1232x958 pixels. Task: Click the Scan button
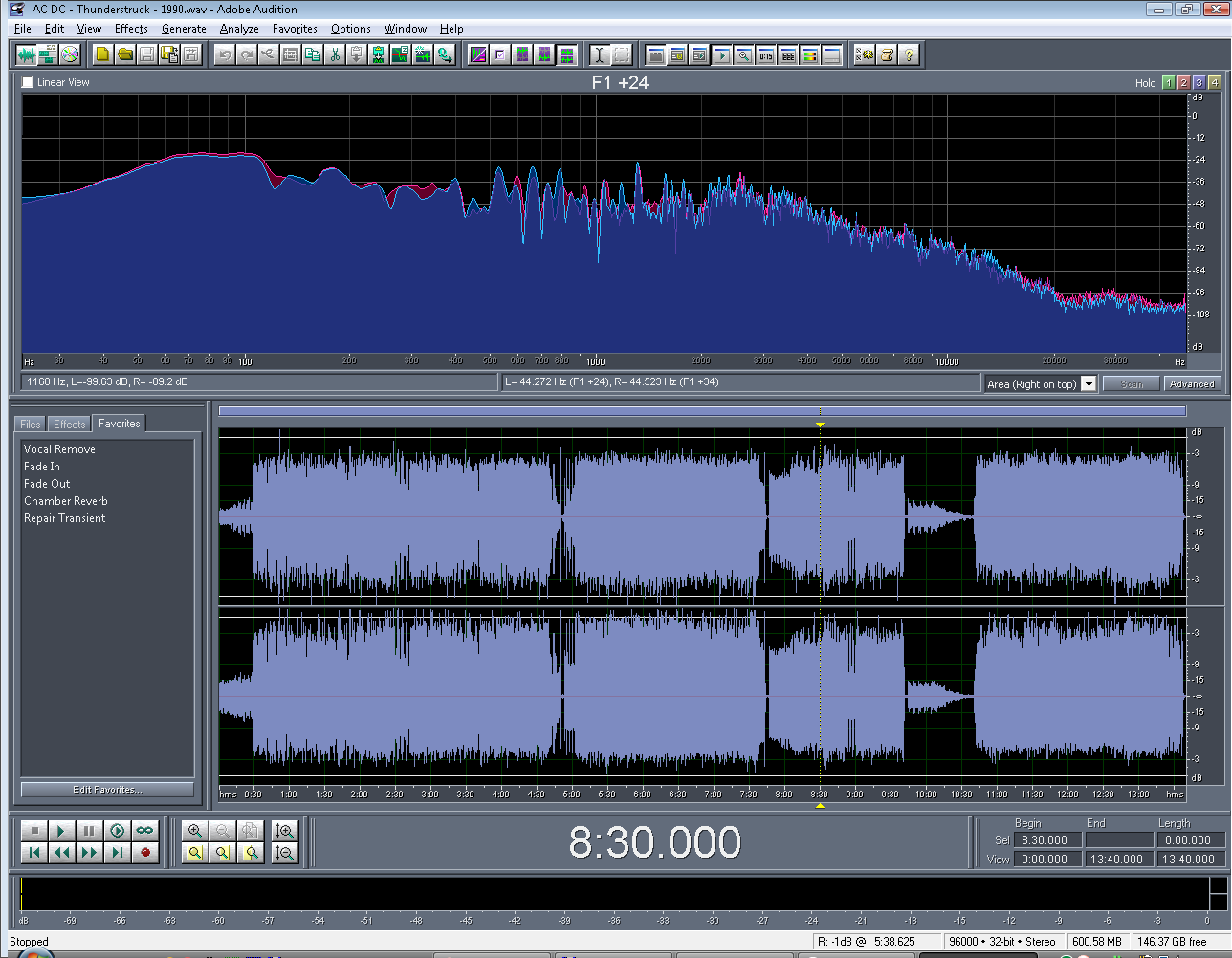(x=1131, y=383)
